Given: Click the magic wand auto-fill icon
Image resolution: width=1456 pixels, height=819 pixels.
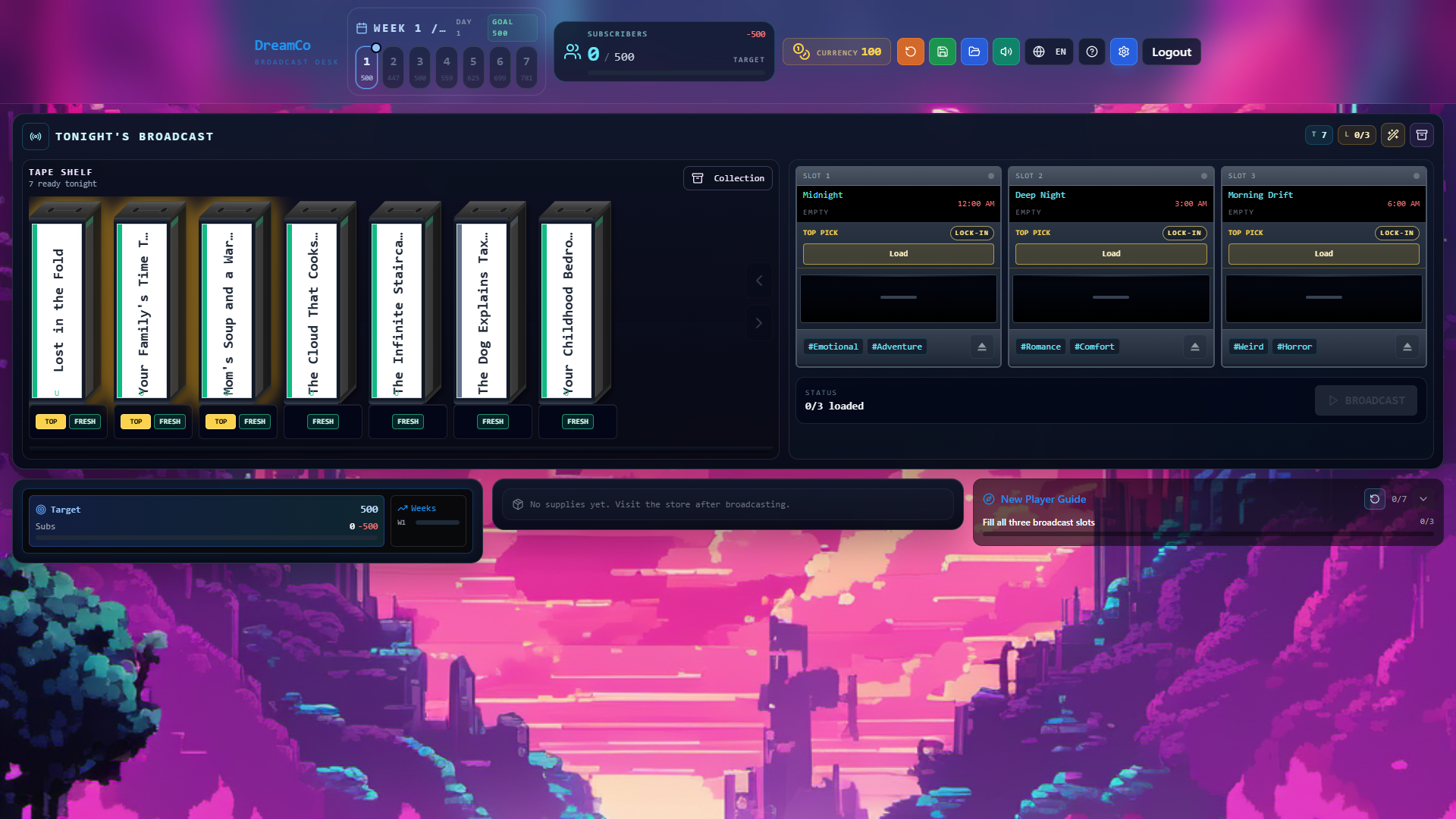Looking at the screenshot, I should click(x=1392, y=135).
